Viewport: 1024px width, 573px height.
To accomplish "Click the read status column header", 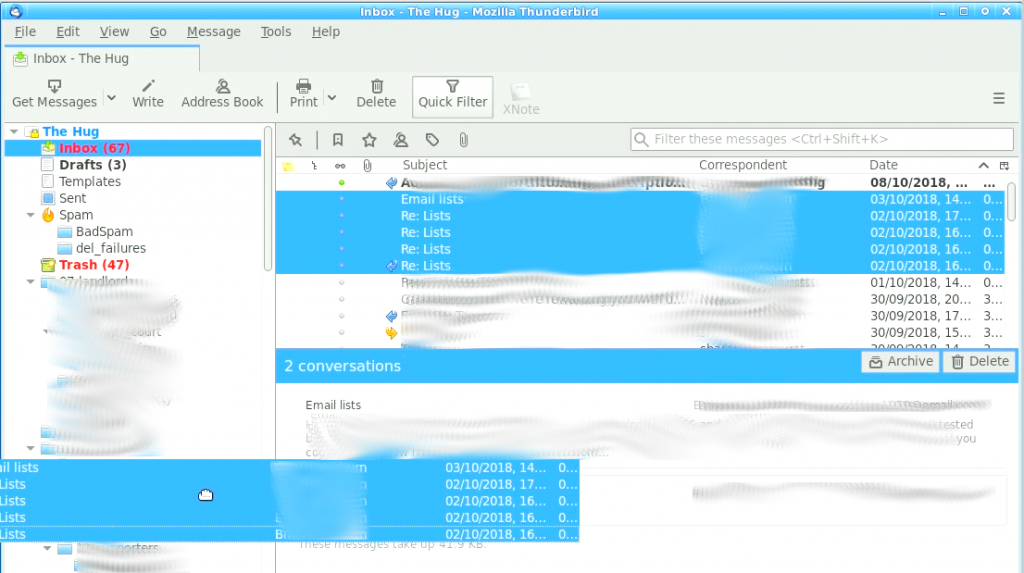I will (x=340, y=166).
